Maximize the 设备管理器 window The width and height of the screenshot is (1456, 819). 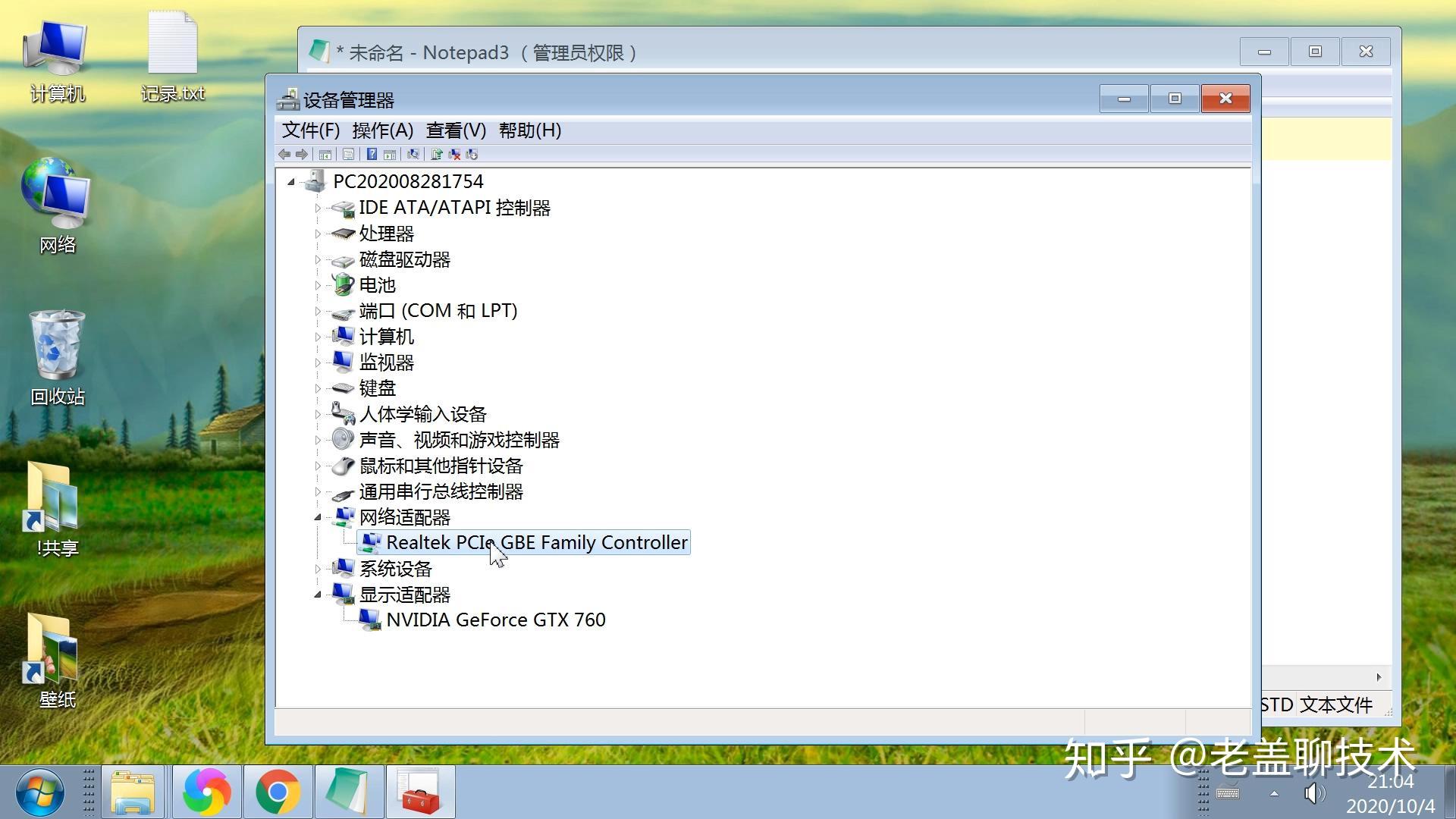pos(1175,99)
